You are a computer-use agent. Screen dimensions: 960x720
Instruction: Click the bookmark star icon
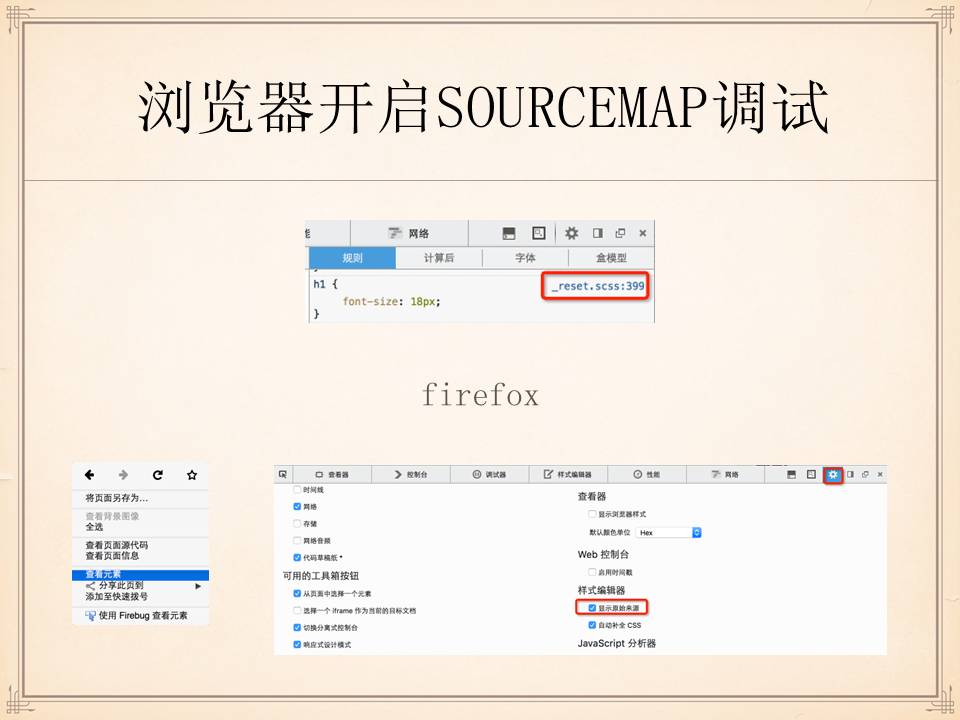tap(192, 475)
